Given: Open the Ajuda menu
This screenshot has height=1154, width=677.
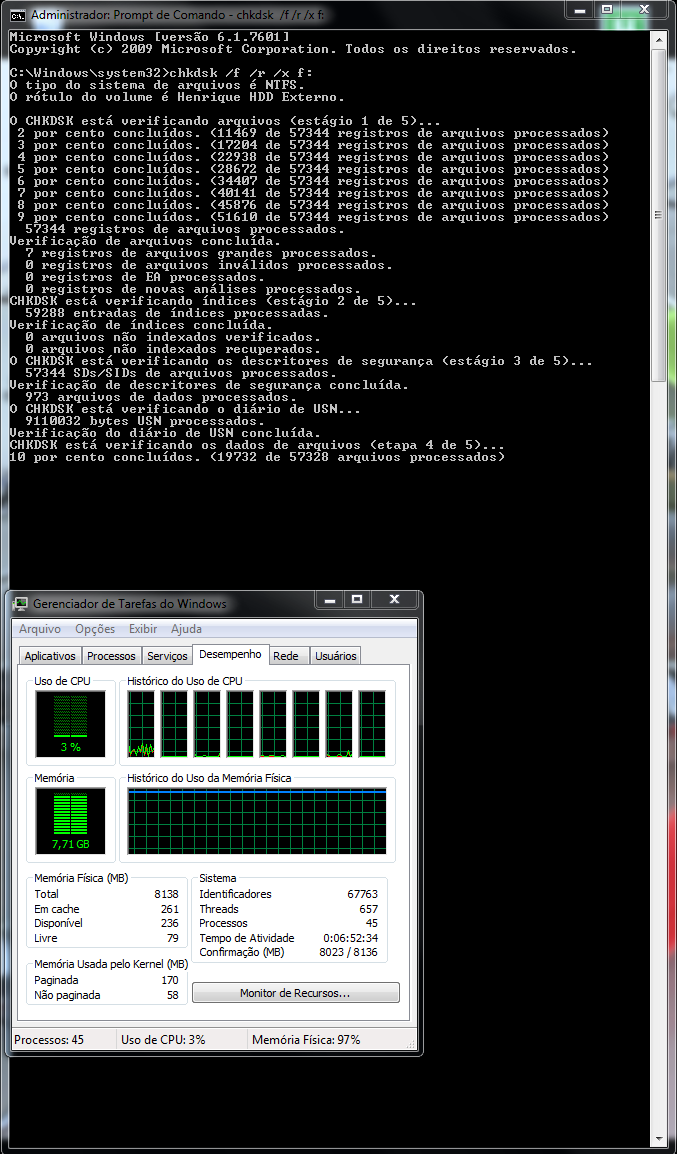Looking at the screenshot, I should (186, 629).
